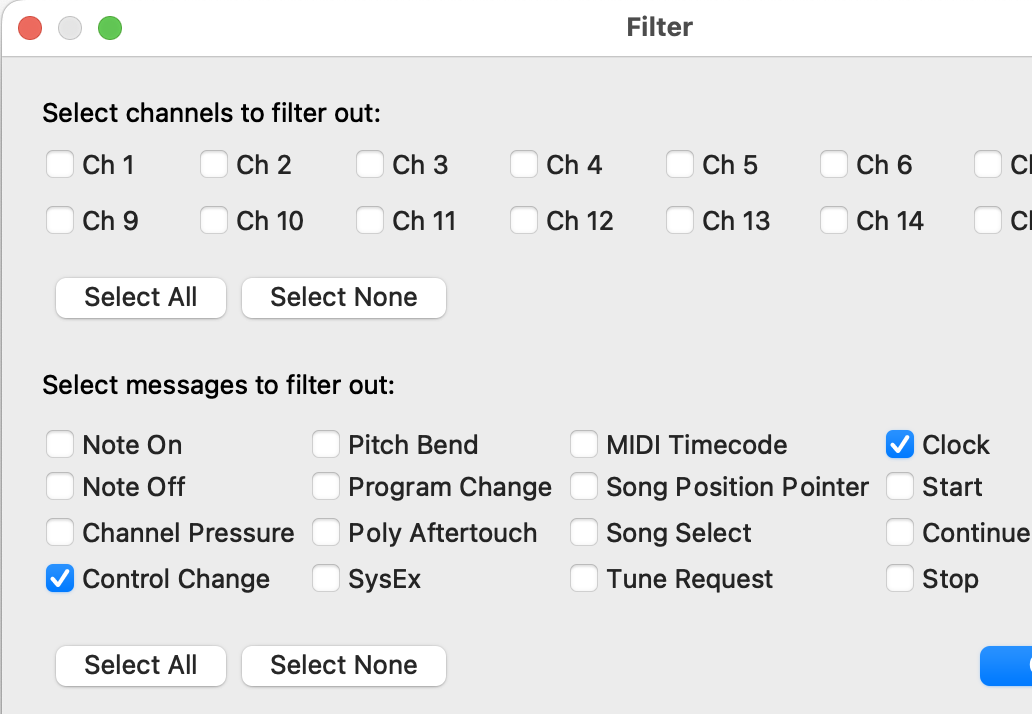Screen dimensions: 1032x714
Task: Disable the Clock message filter
Action: click(x=900, y=444)
